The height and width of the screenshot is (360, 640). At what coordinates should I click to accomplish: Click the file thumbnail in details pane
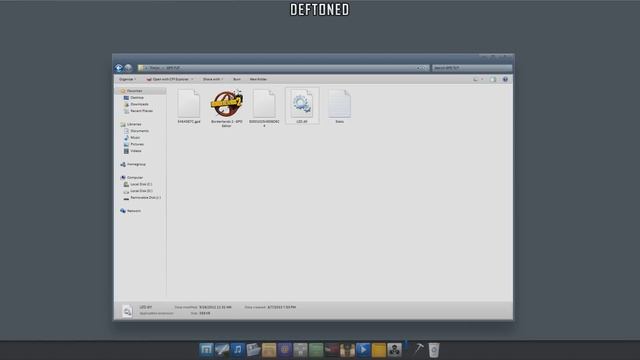point(127,311)
